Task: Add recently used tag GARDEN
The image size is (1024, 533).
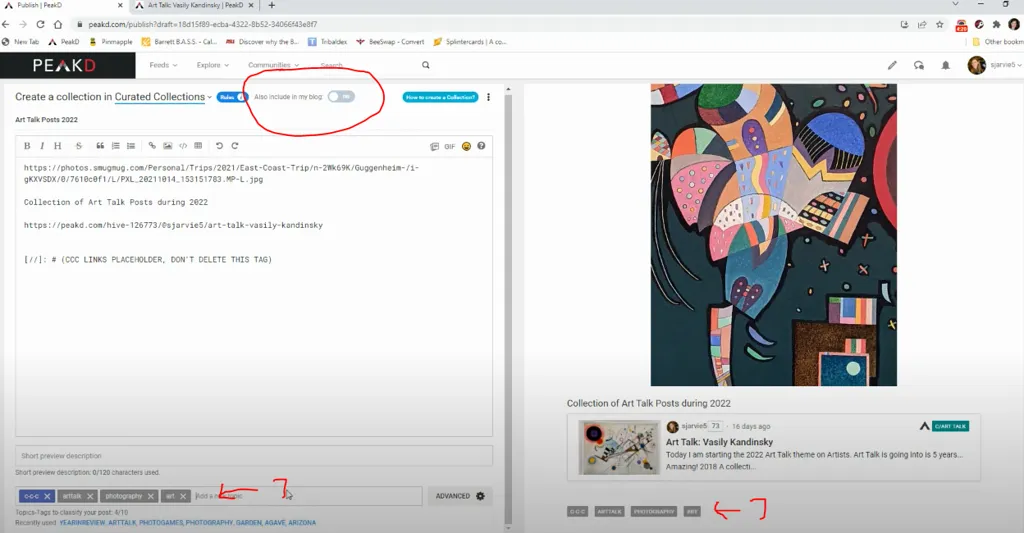Action: [249, 523]
